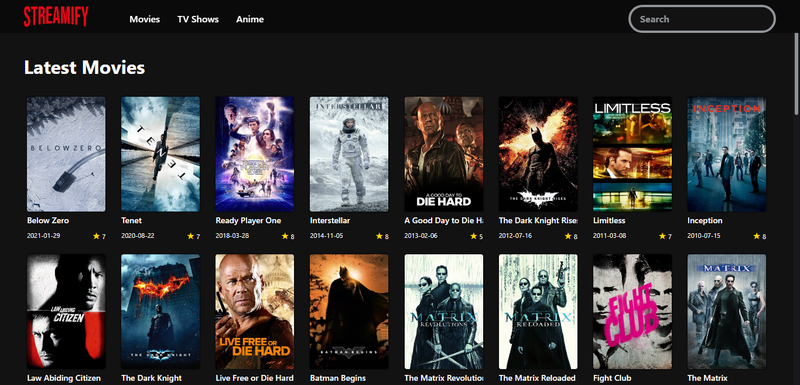Go to the TV Shows section

pos(198,19)
